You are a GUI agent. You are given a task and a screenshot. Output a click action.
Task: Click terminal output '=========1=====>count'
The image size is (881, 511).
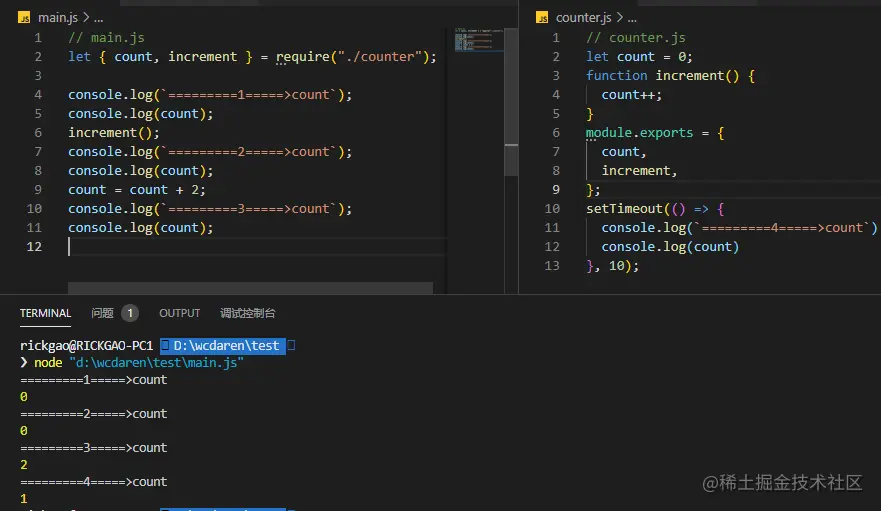click(x=94, y=380)
